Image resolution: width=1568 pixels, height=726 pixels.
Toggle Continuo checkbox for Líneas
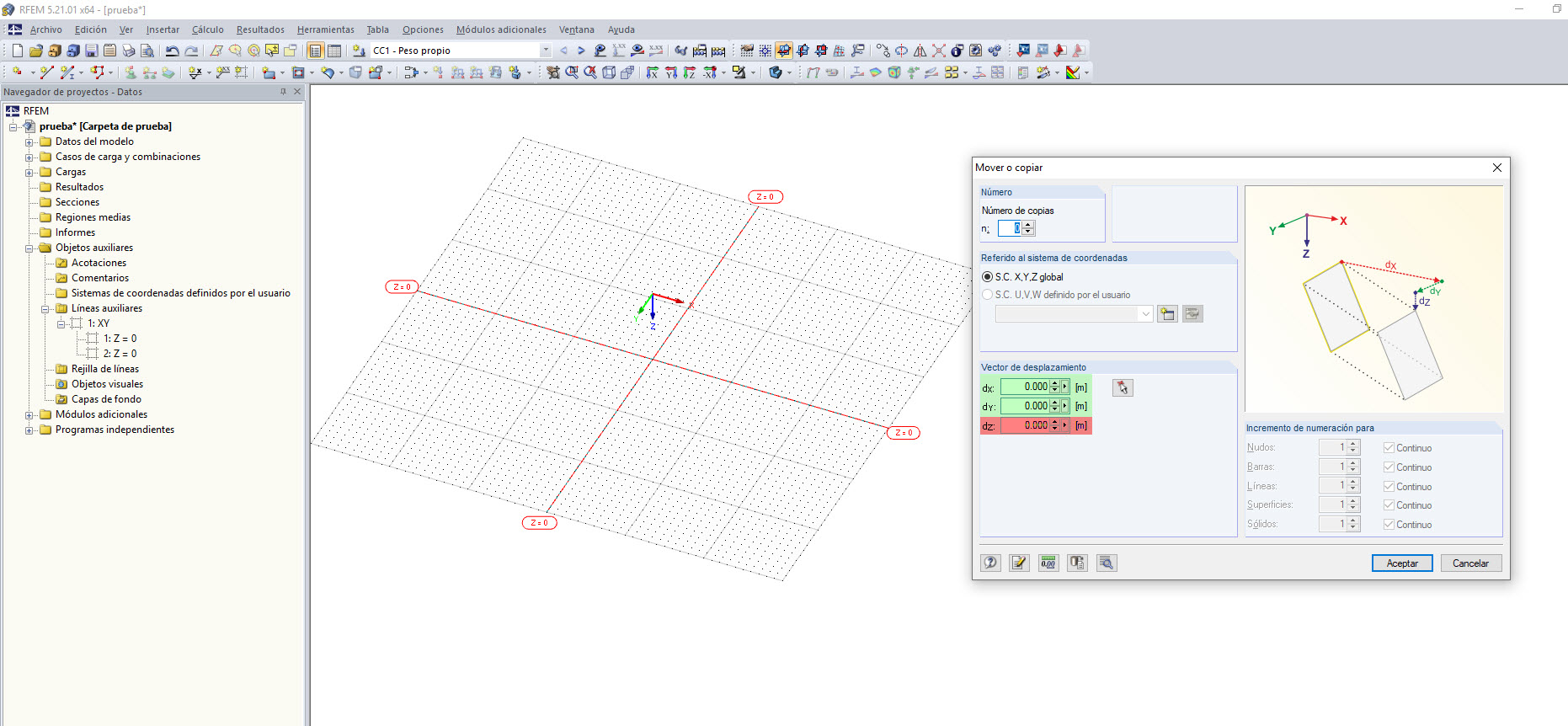pyautogui.click(x=1389, y=487)
